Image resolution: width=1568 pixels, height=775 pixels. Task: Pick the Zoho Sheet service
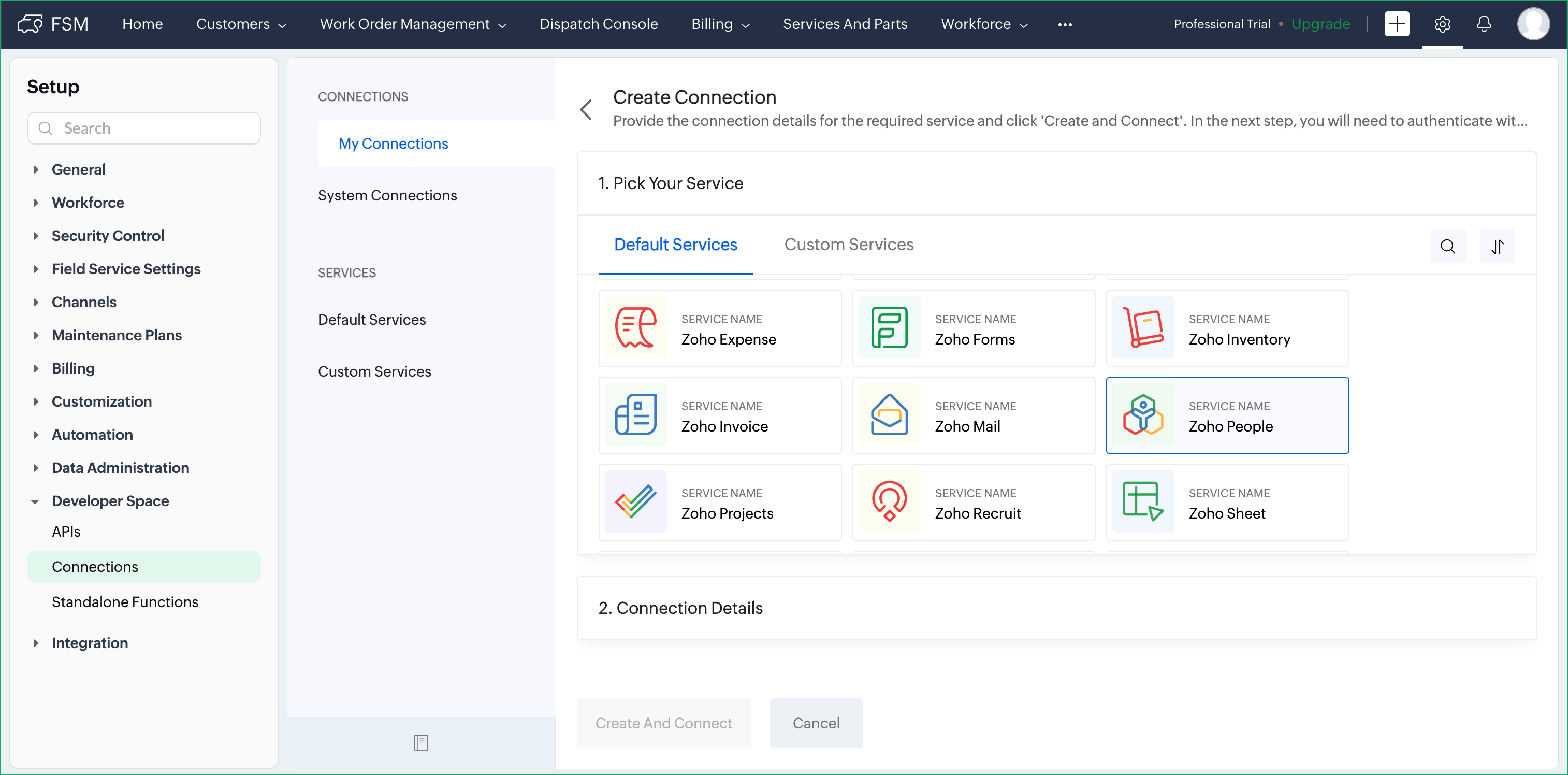tap(1227, 503)
